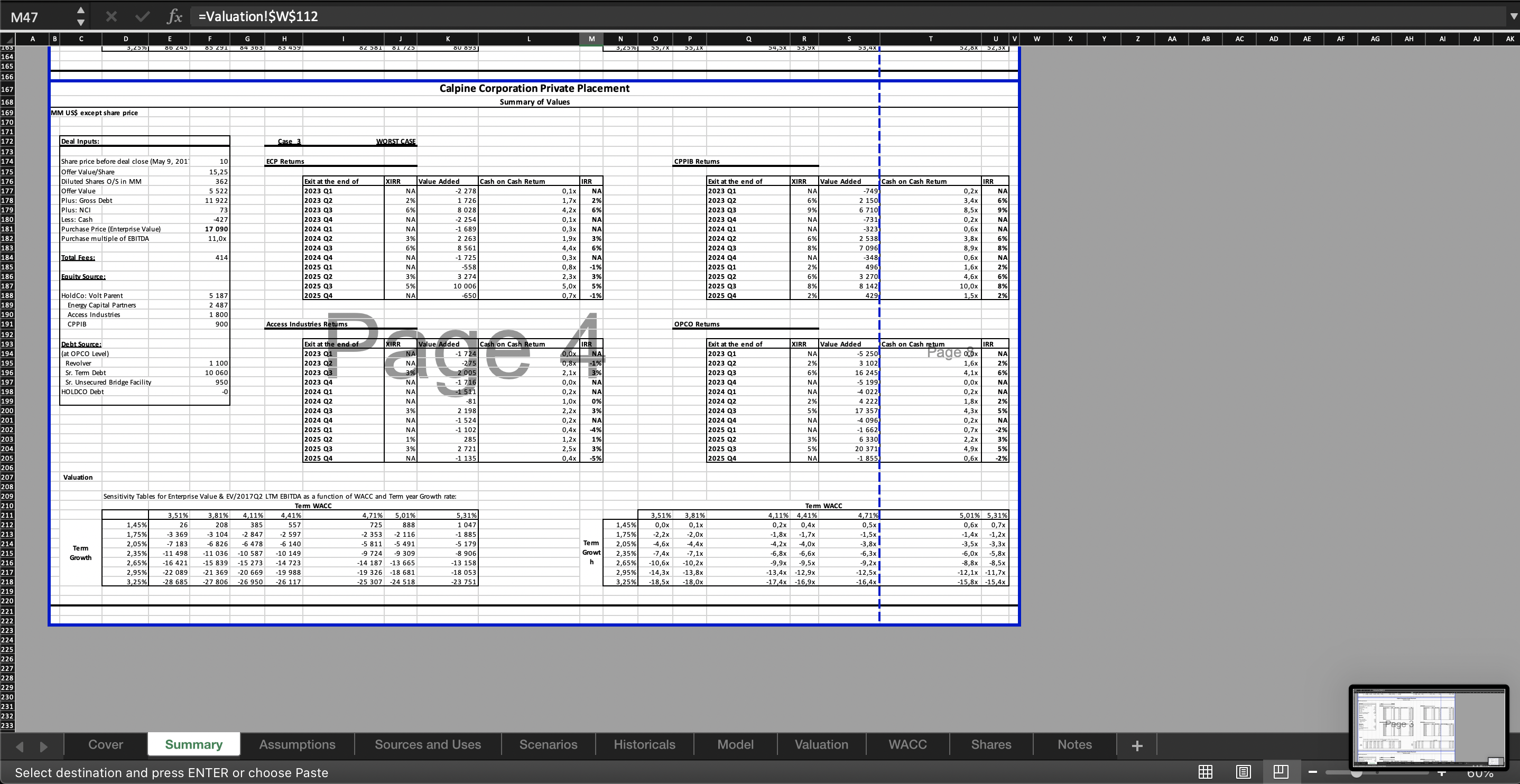The width and height of the screenshot is (1520, 784).
Task: Switch to the Scenarios sheet tab
Action: coord(548,744)
